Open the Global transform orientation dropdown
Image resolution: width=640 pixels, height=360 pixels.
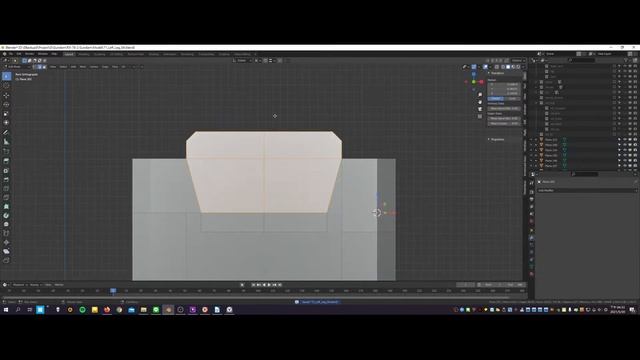click(x=242, y=60)
